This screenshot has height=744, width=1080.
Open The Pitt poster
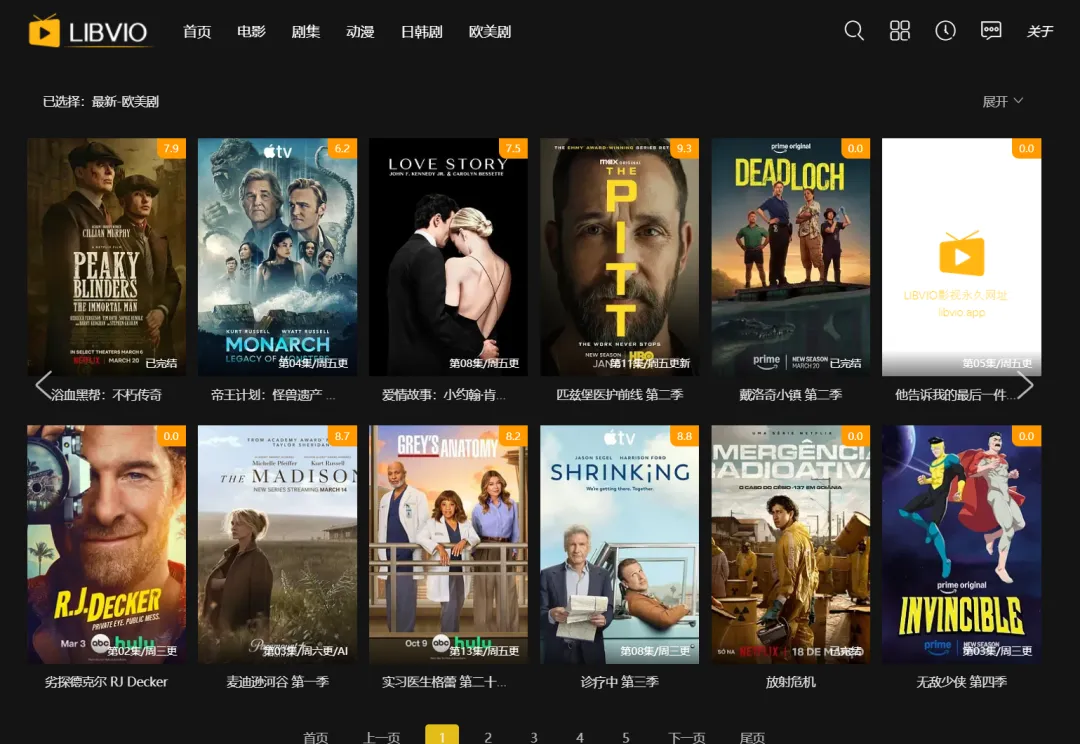tap(620, 257)
